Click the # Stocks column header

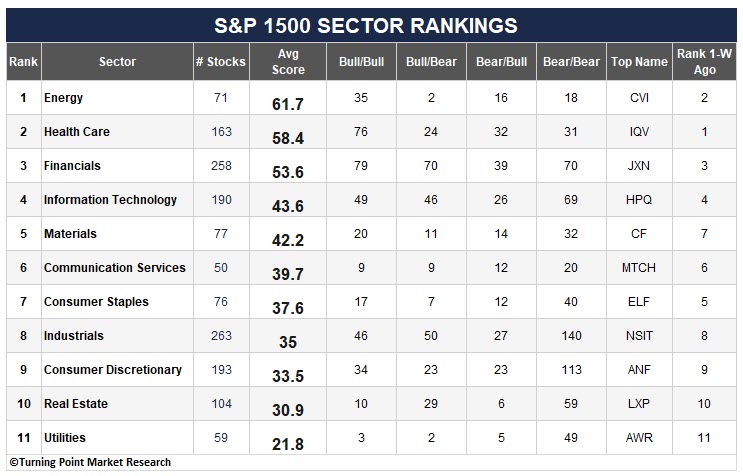[x=221, y=62]
